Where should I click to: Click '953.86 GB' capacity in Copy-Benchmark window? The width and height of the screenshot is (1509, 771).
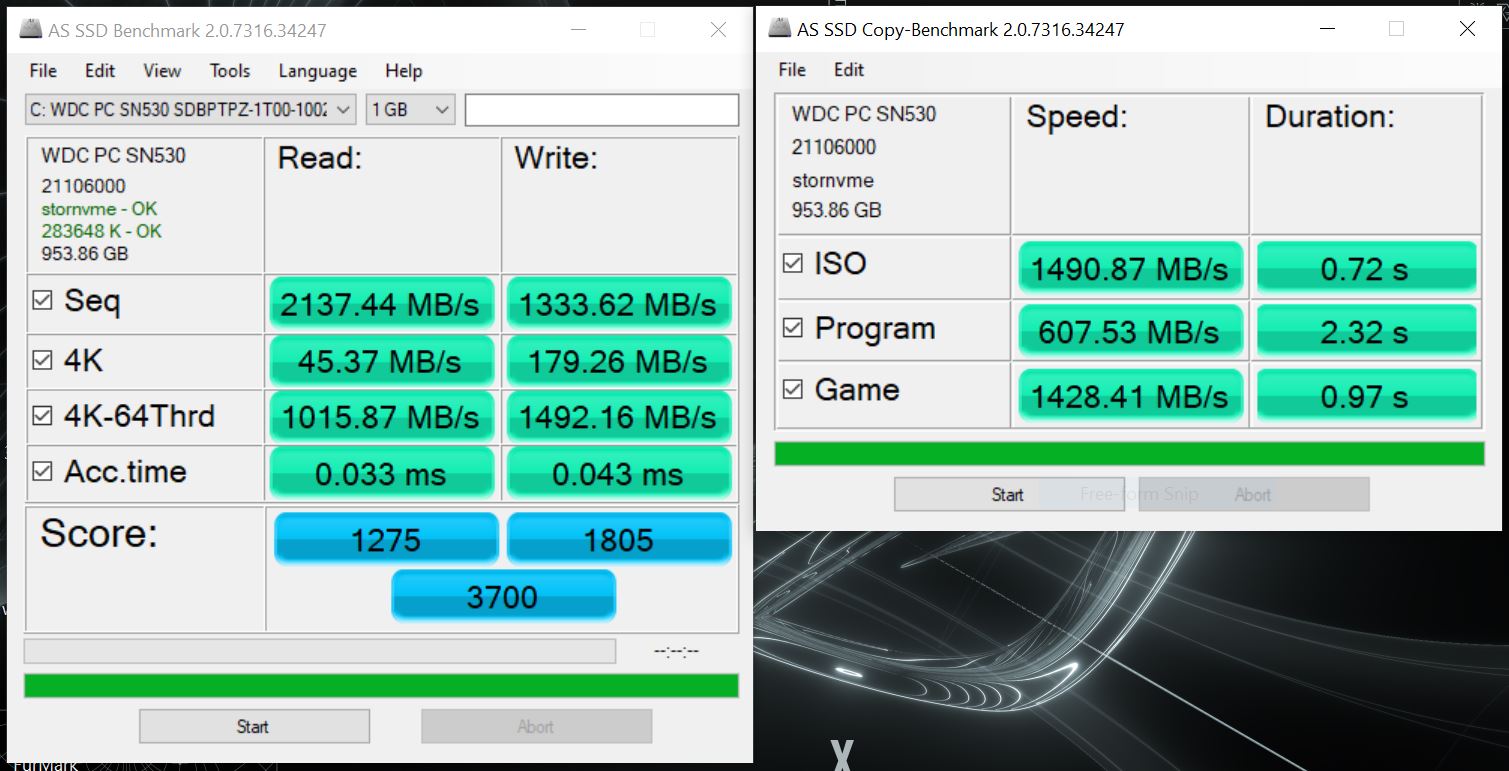pos(837,210)
